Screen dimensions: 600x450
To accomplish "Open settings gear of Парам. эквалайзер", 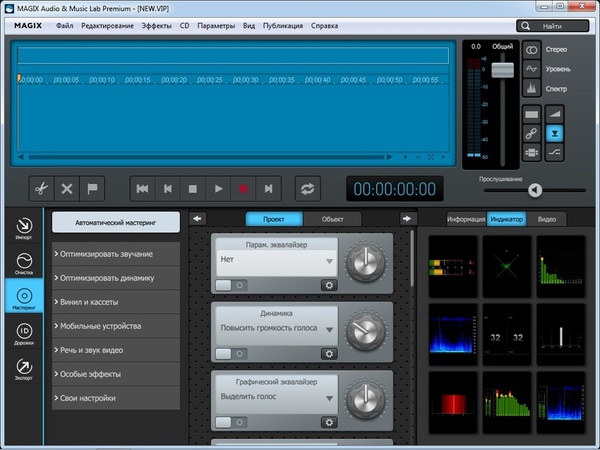I will pyautogui.click(x=329, y=285).
